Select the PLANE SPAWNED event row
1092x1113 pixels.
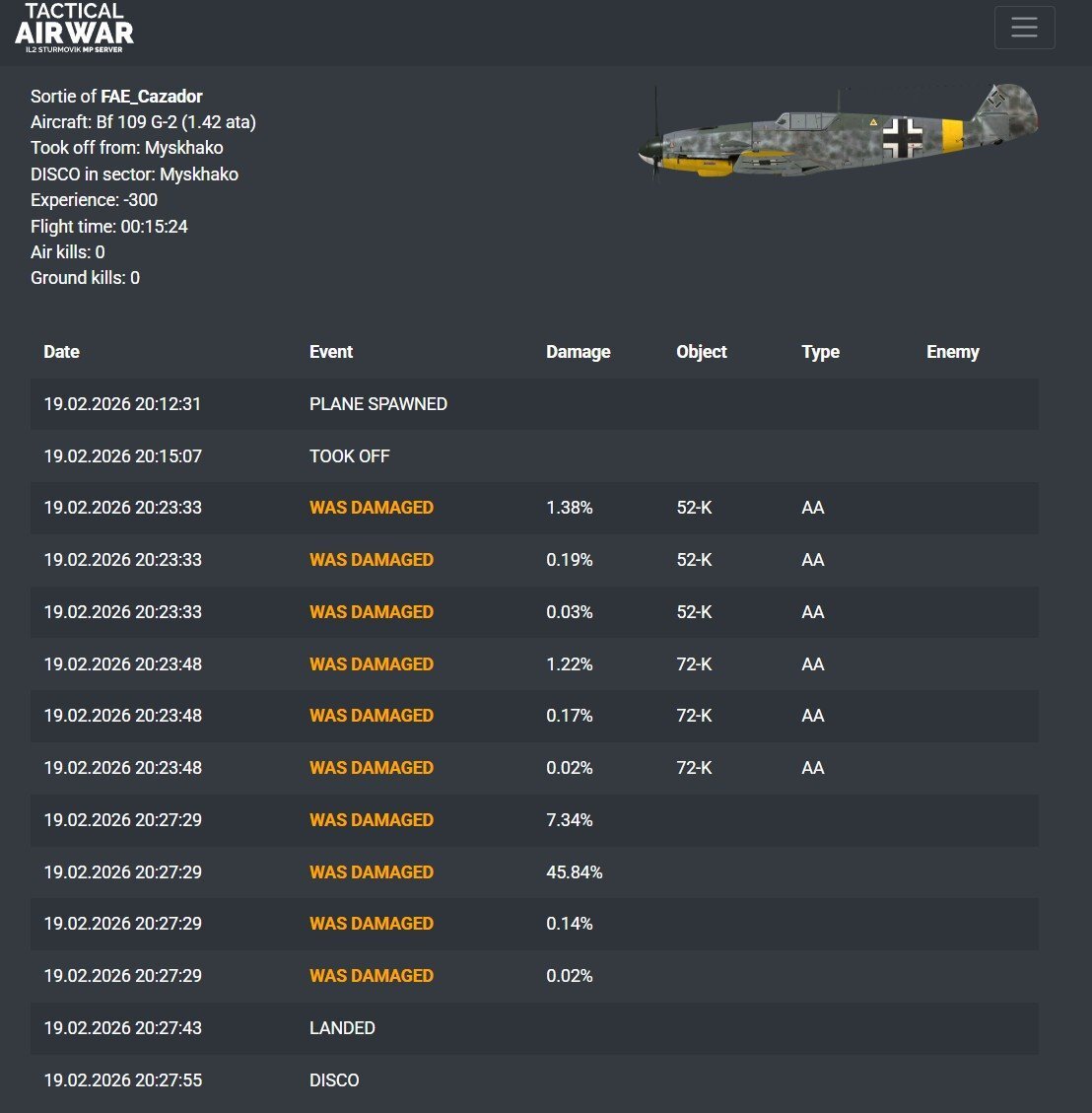[378, 404]
